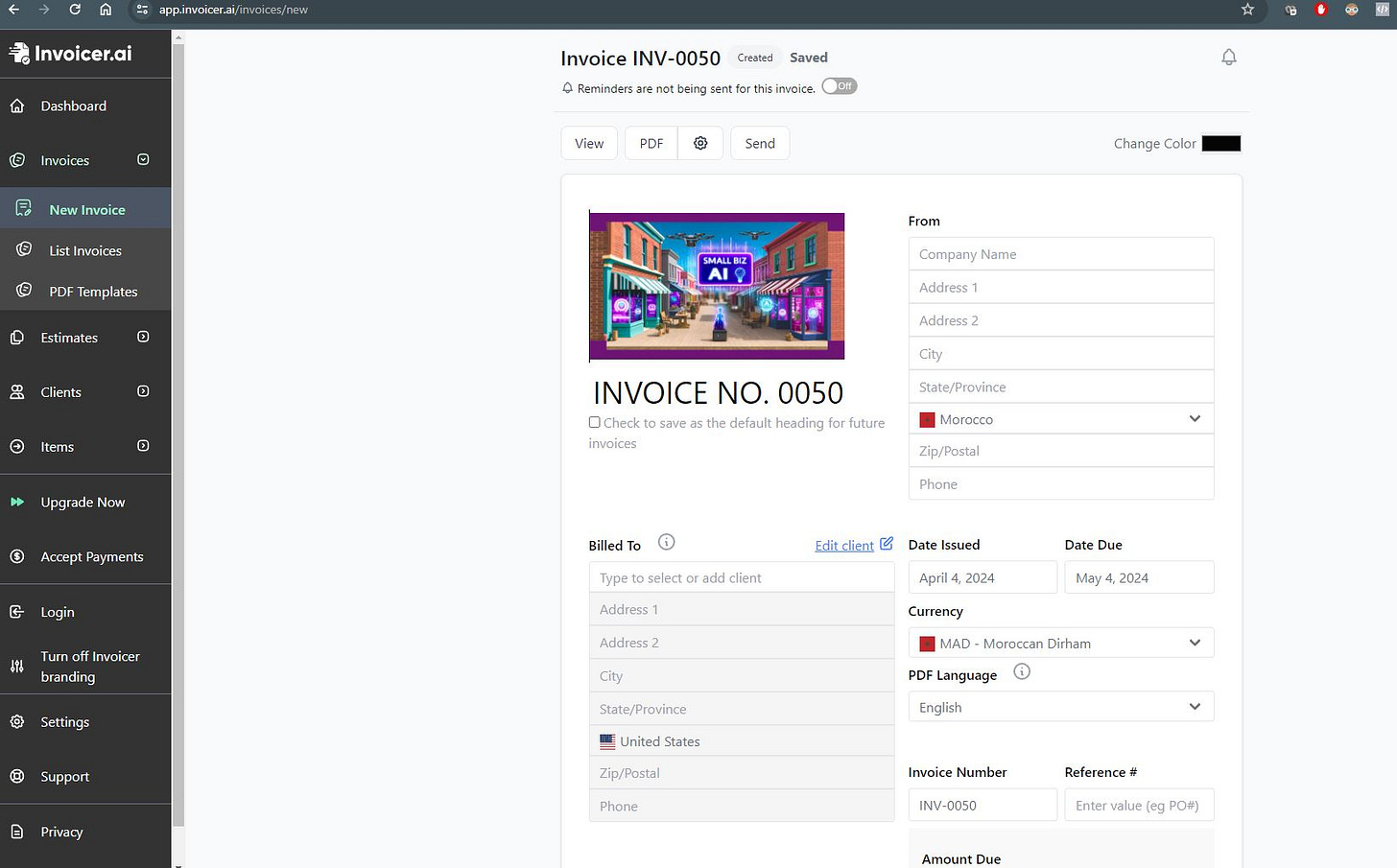
Task: Click the Date Due field
Action: pos(1139,577)
